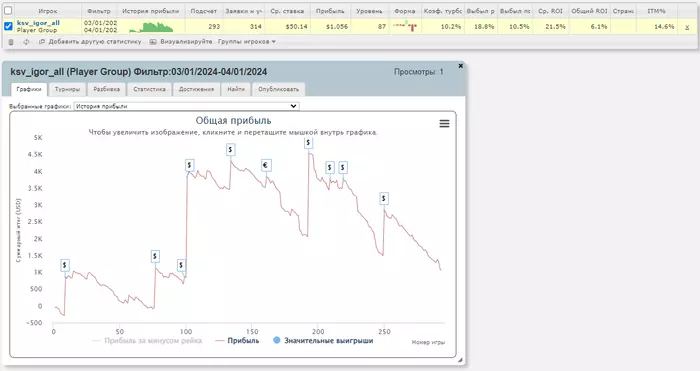This screenshot has width=700, height=371.
Task: Click the $ marker at the 4K jump
Action: click(189, 165)
